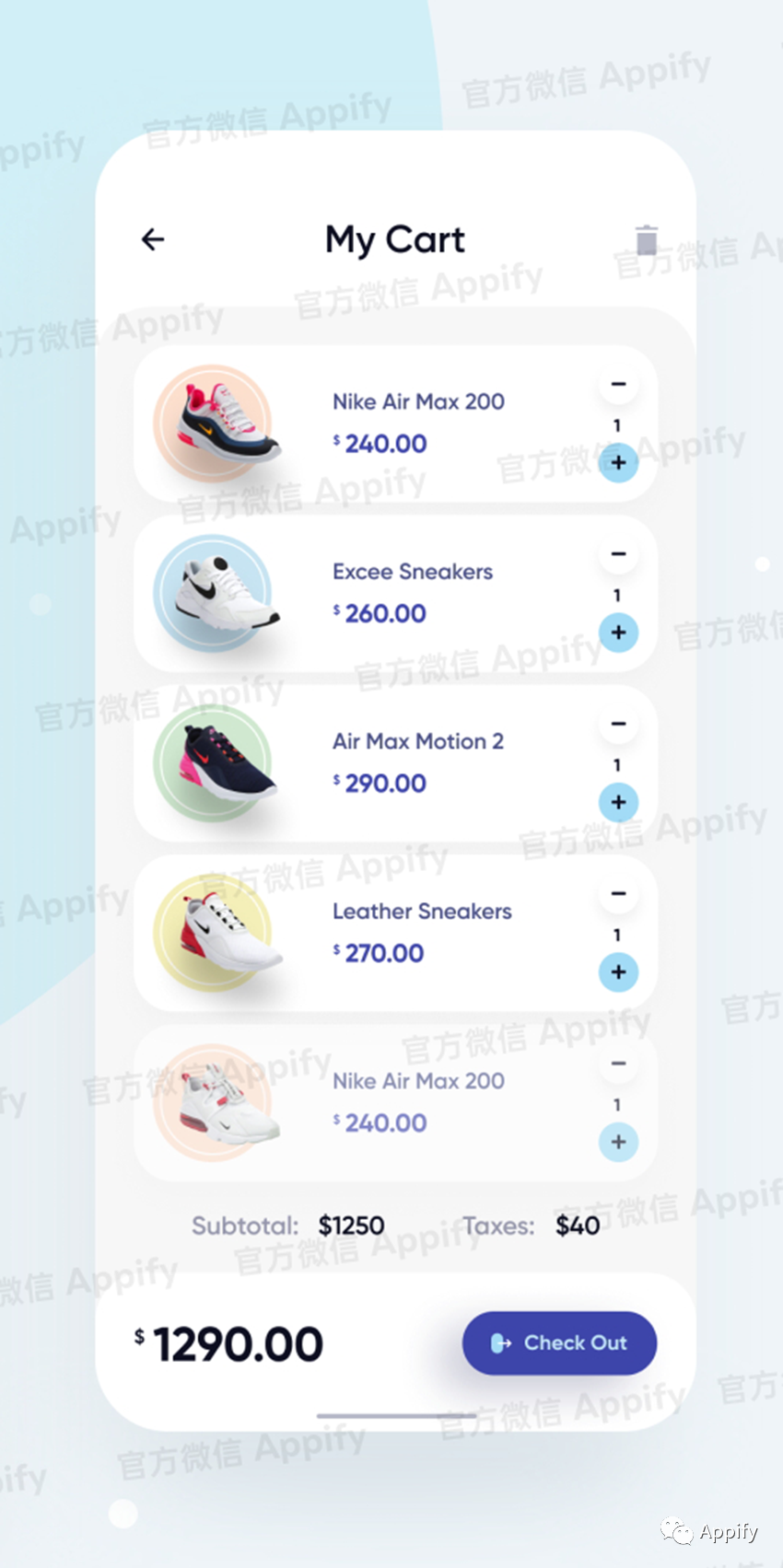Tap the Excee Sneakers product name
This screenshot has width=783, height=1568.
tap(413, 572)
